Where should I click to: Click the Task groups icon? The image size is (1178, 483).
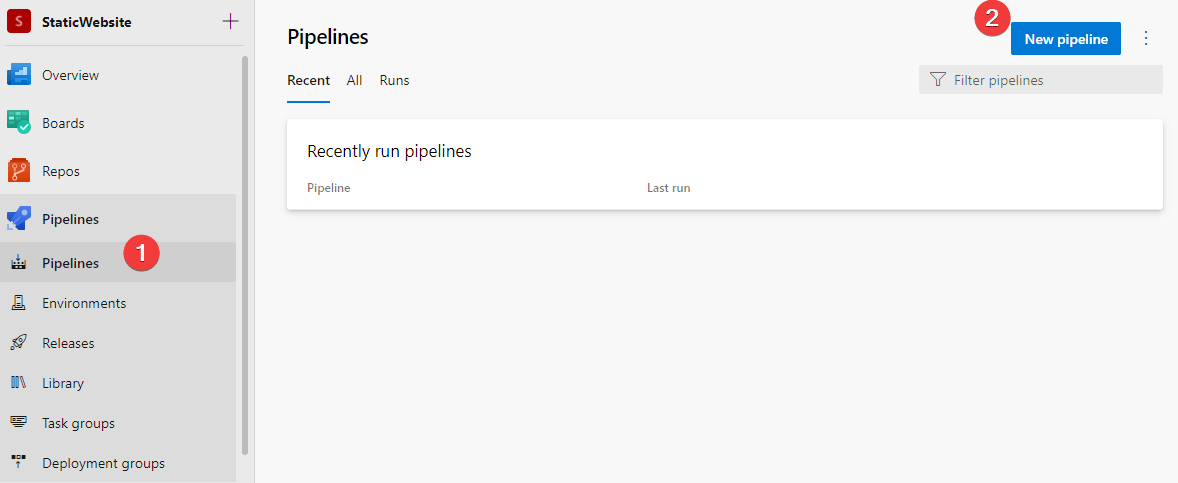pyautogui.click(x=18, y=423)
